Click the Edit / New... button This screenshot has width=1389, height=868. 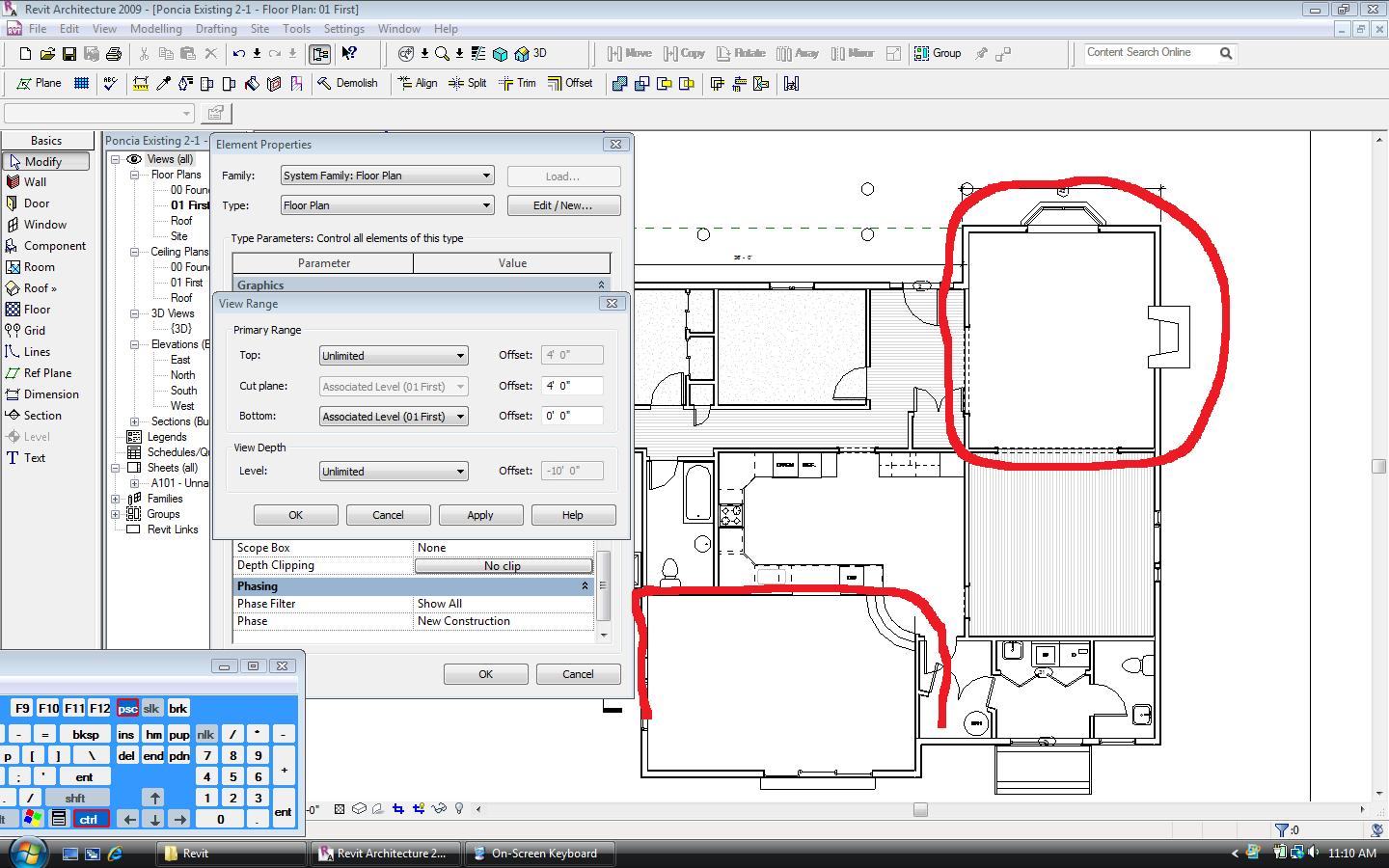[562, 205]
